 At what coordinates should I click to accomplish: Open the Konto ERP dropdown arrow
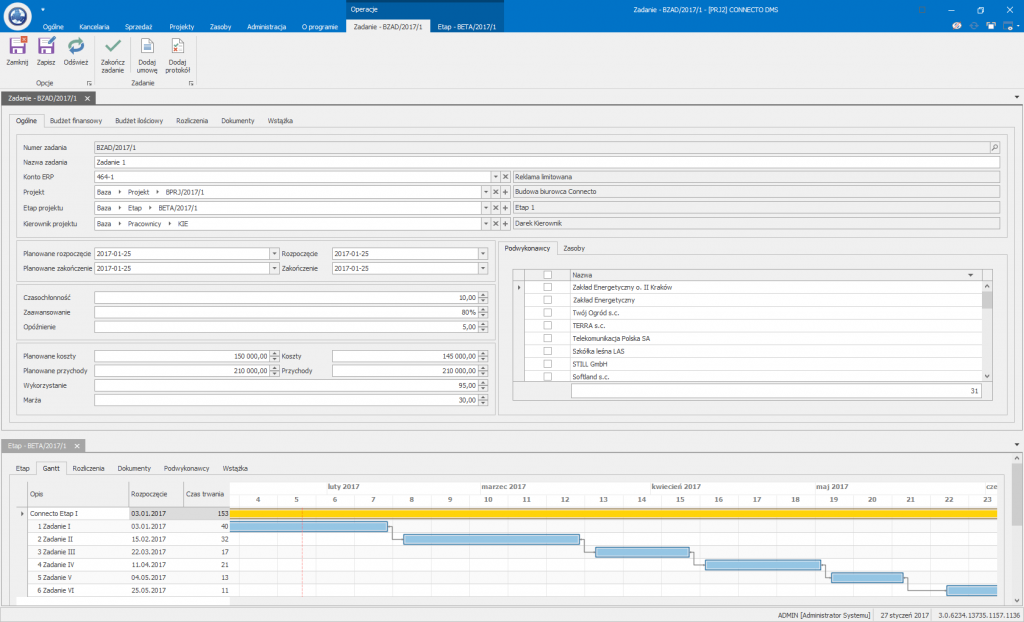pyautogui.click(x=496, y=177)
